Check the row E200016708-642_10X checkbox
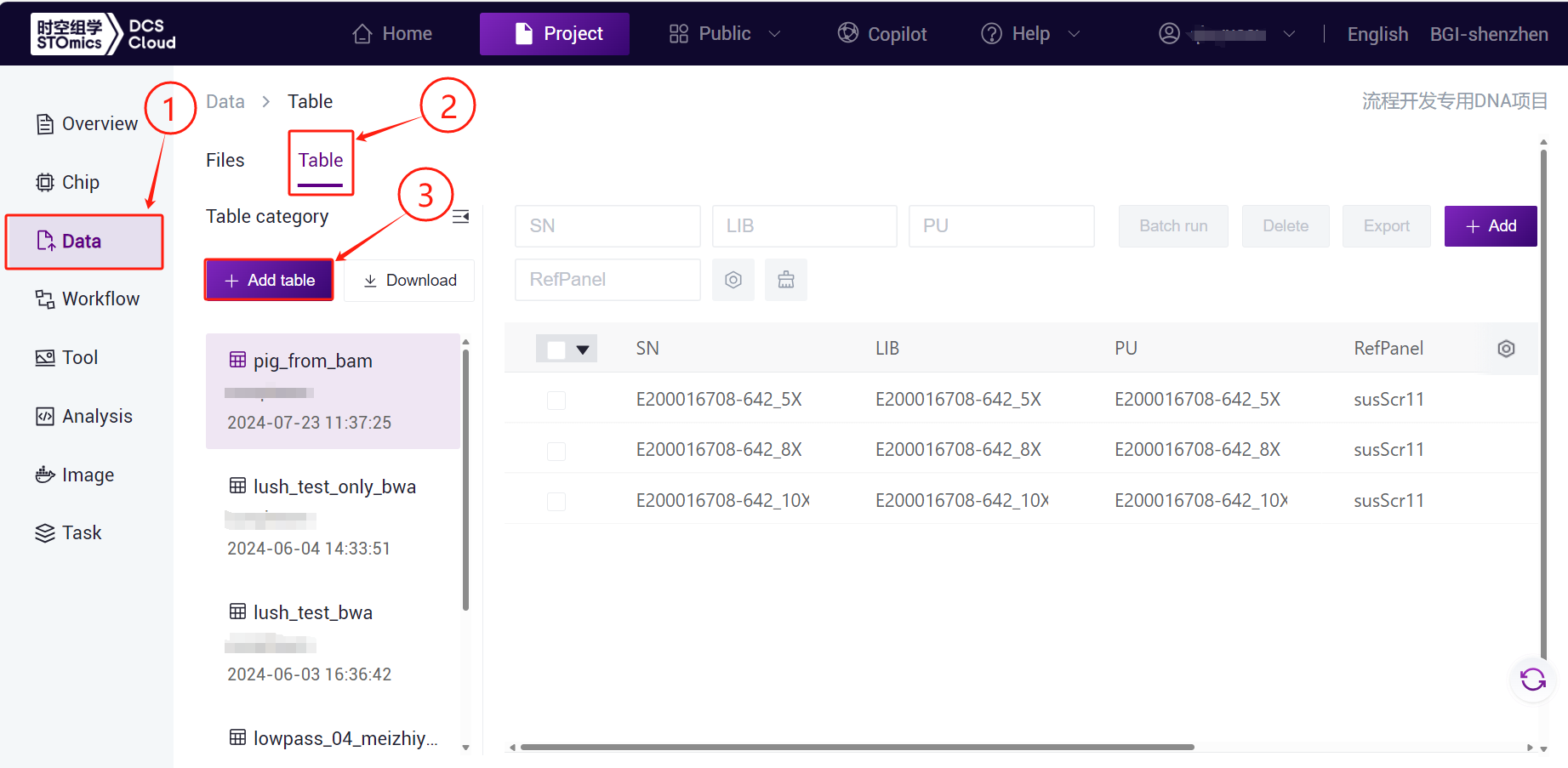 pyautogui.click(x=556, y=502)
